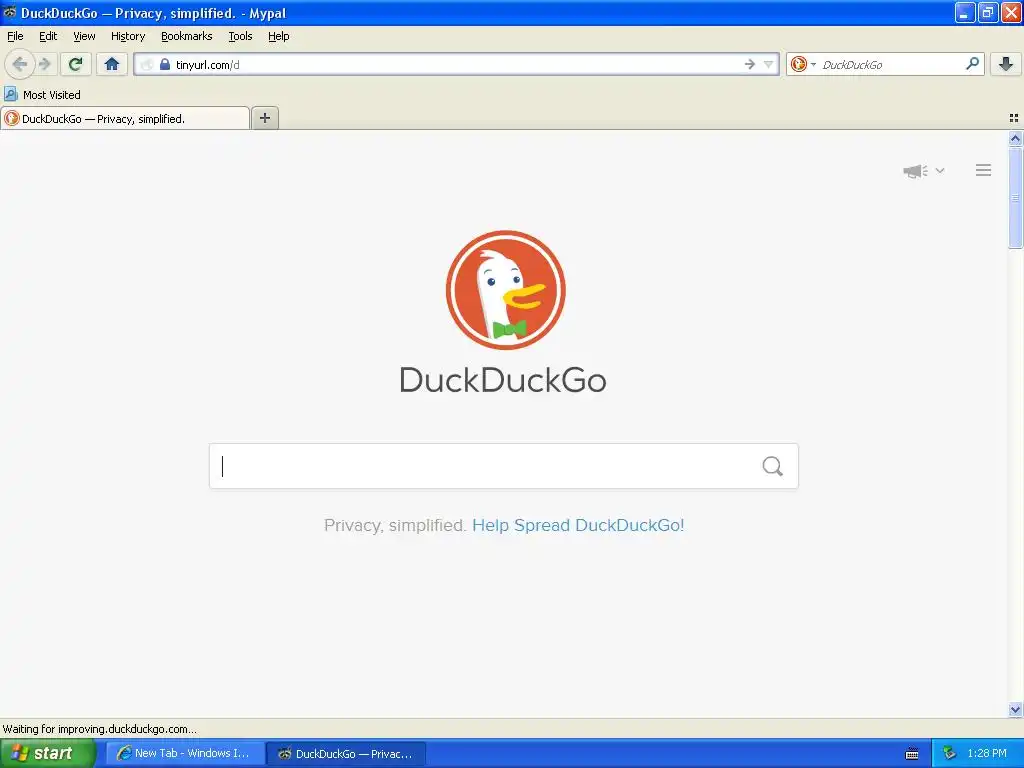The image size is (1024, 768).
Task: Open the Tools menu
Action: click(240, 36)
